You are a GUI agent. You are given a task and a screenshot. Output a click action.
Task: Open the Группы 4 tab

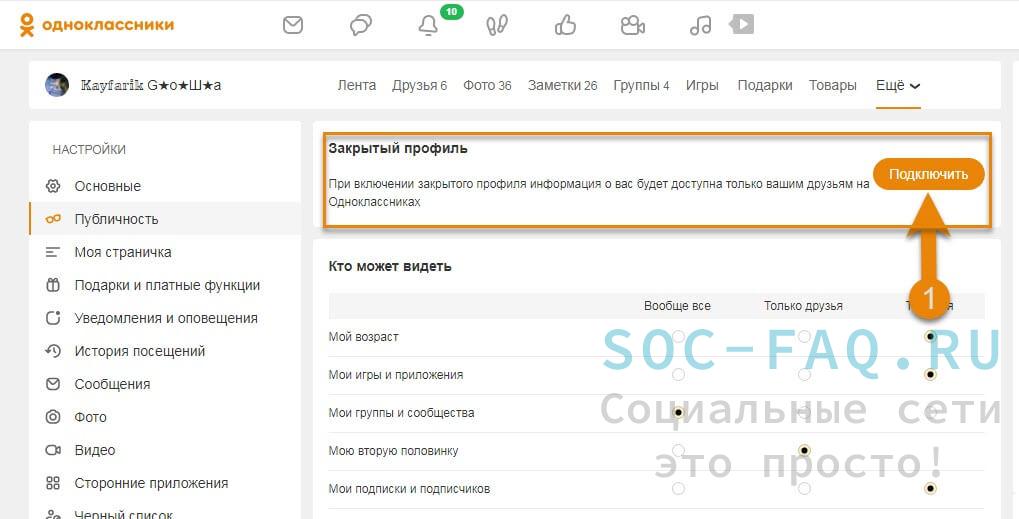pyautogui.click(x=641, y=85)
